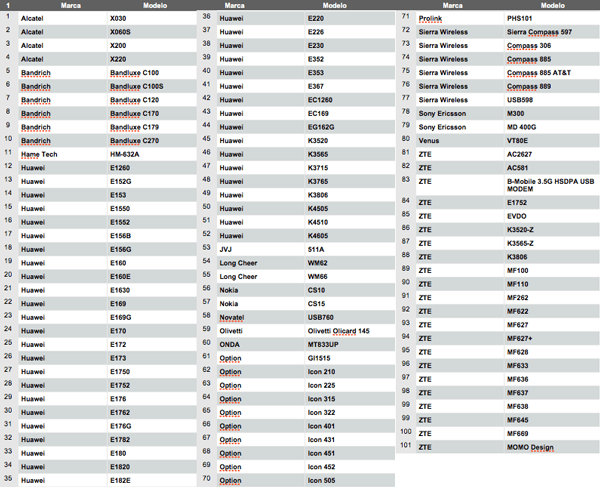This screenshot has width=600, height=487.
Task: Click the E352 model cell
Action: pyautogui.click(x=350, y=59)
